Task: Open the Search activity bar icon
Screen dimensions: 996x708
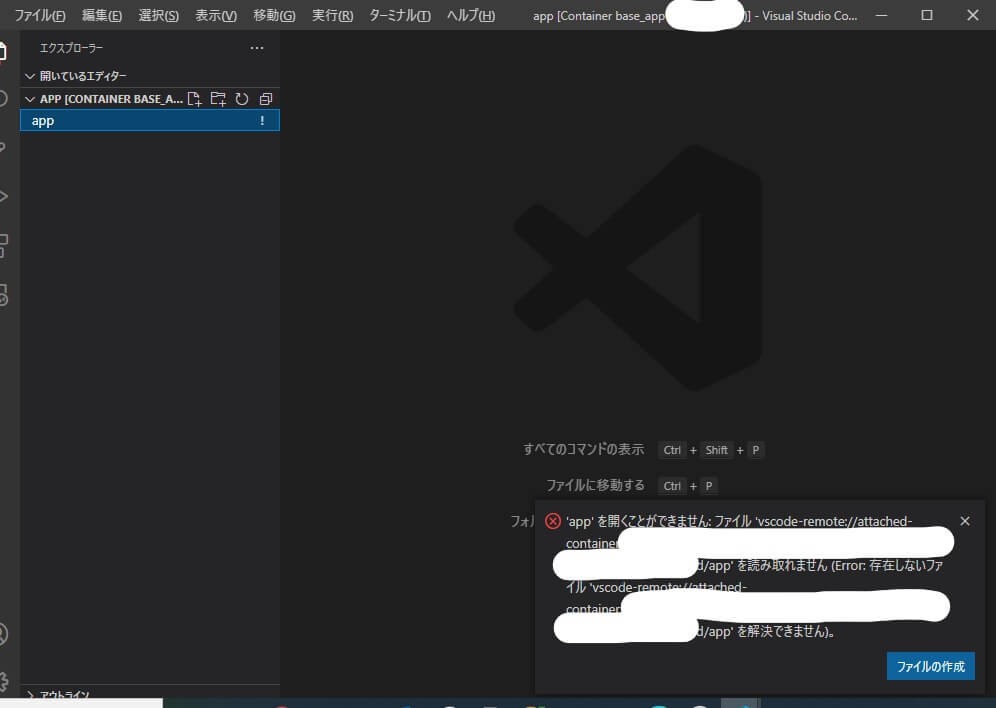Action: (3, 98)
